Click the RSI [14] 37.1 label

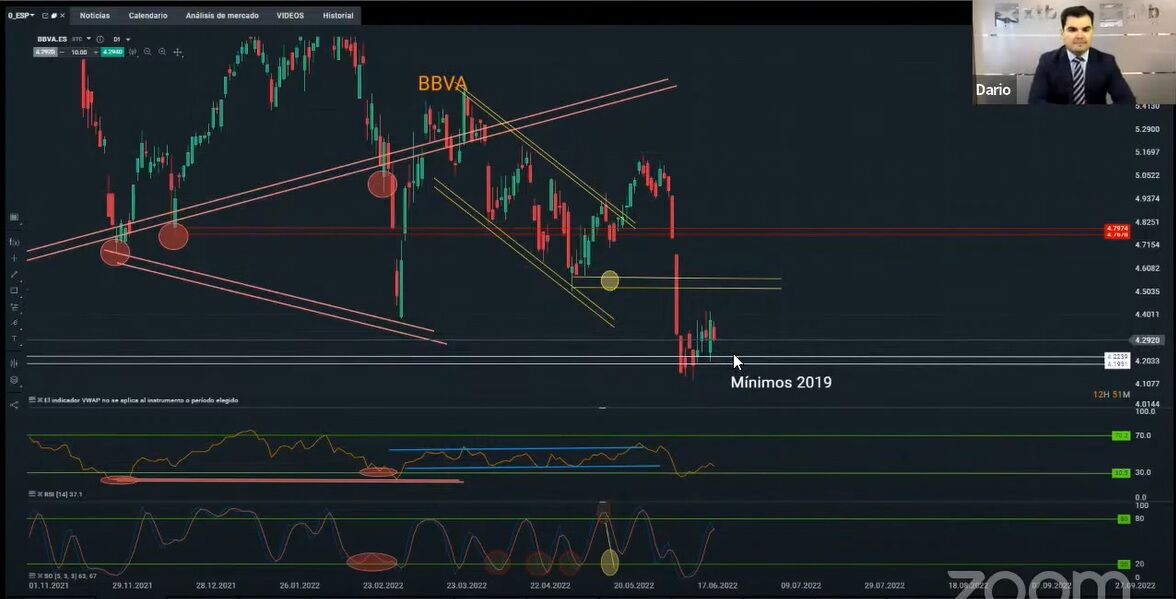[63, 494]
